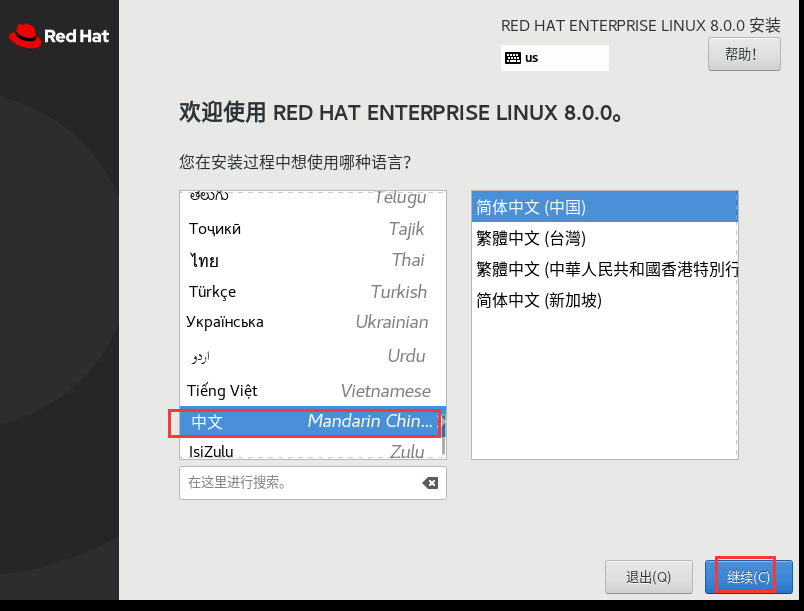The height and width of the screenshot is (611, 804).
Task: Click the 帮助! help button
Action: click(x=744, y=54)
